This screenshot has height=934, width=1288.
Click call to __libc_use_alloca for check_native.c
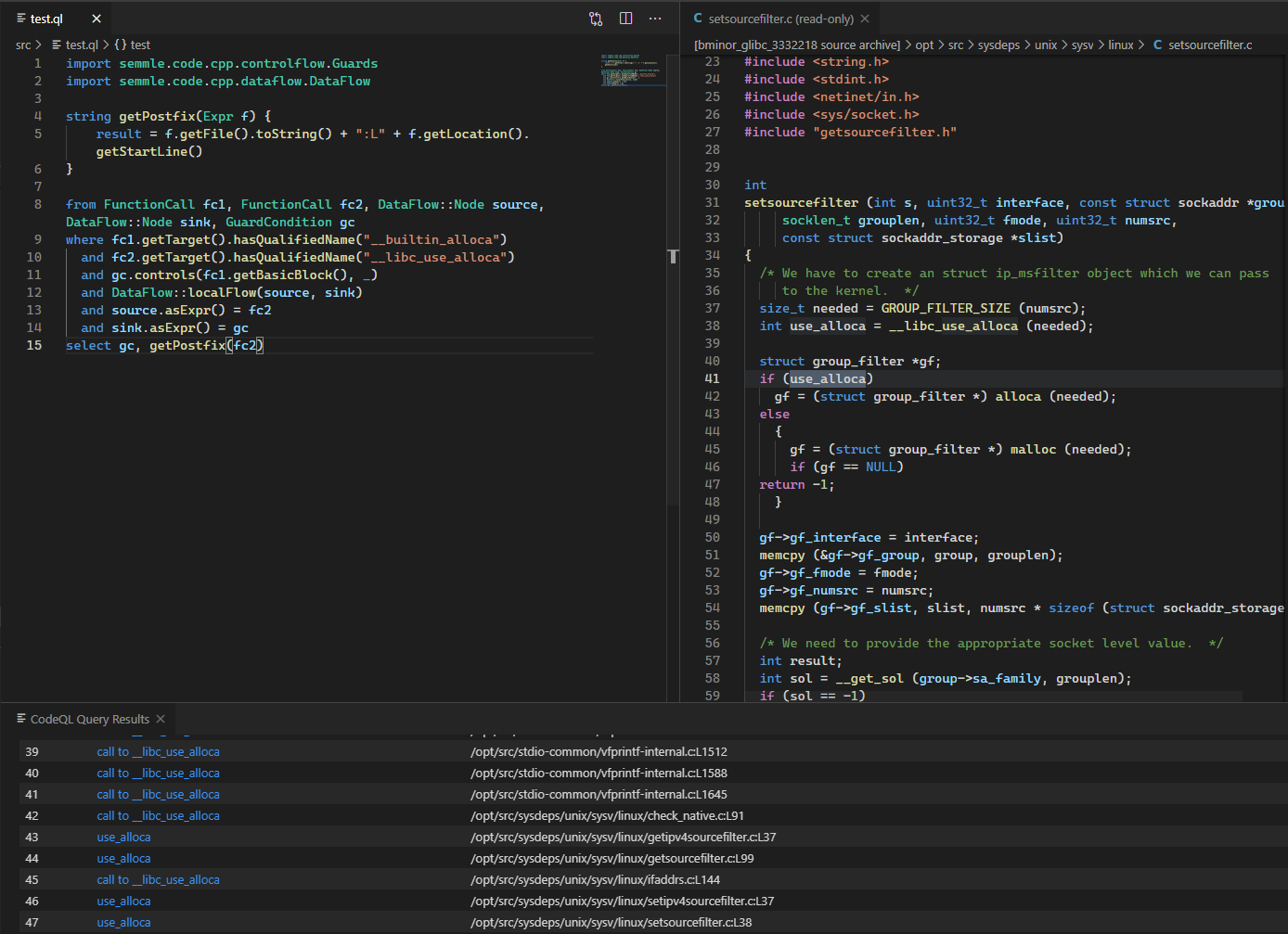(158, 815)
